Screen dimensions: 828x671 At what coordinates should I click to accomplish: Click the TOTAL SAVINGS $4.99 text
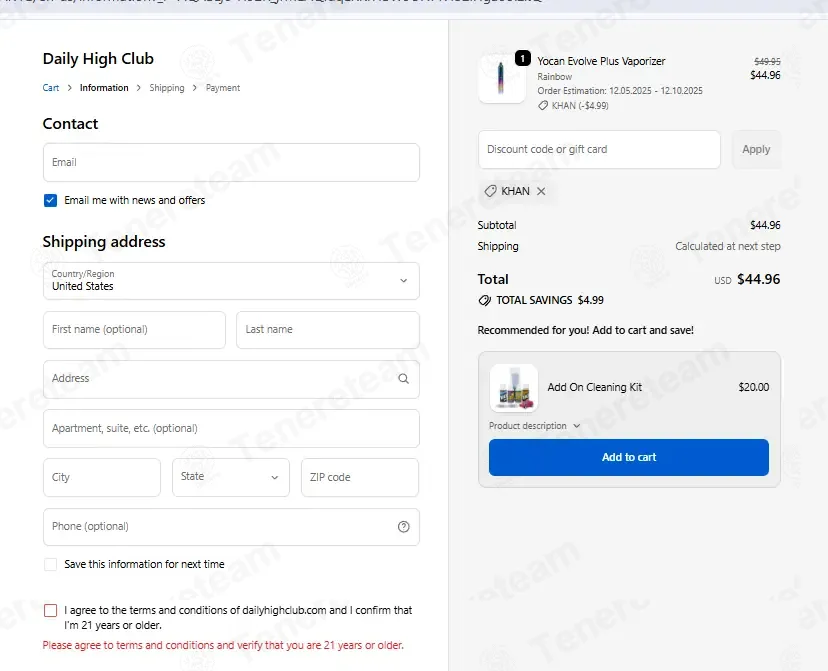(x=550, y=300)
